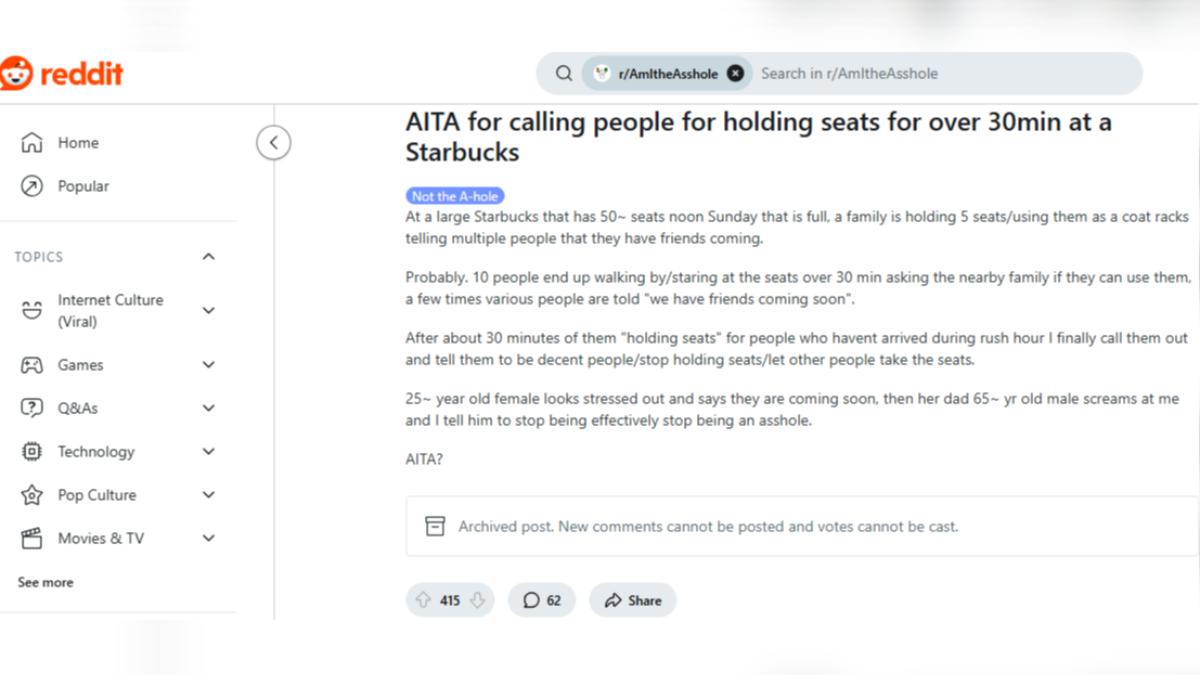Expand the Q&As topic
The height and width of the screenshot is (675, 1200).
[x=209, y=408]
